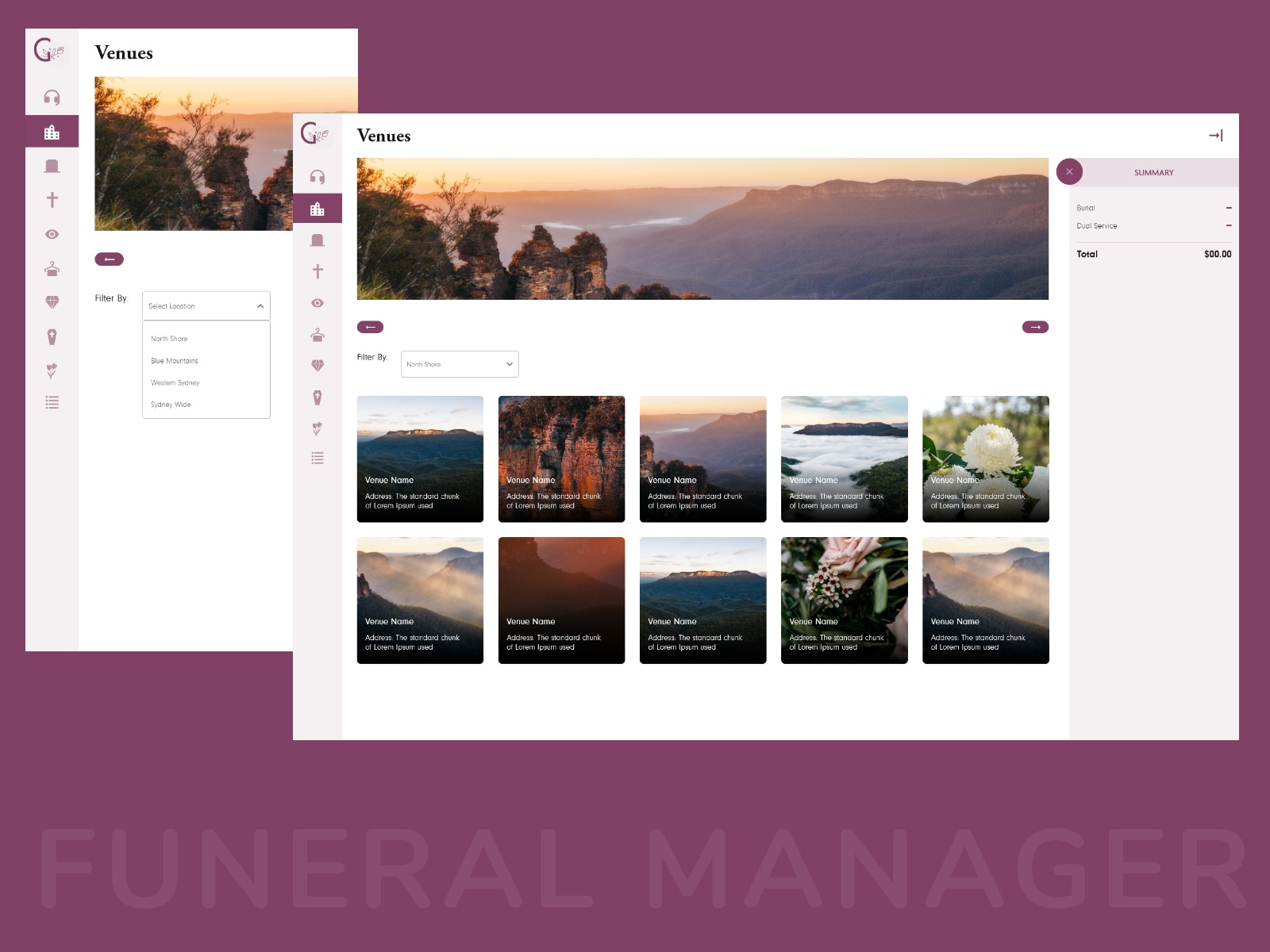Image resolution: width=1270 pixels, height=952 pixels.
Task: Click the clothing hanger icon in sidebar
Action: (x=317, y=333)
